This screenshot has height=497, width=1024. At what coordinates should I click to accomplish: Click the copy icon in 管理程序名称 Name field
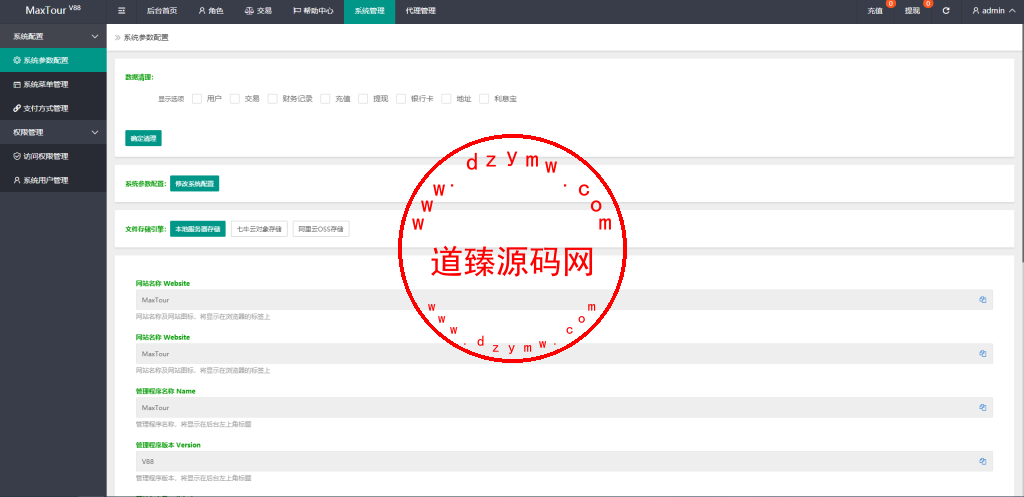pyautogui.click(x=982, y=408)
